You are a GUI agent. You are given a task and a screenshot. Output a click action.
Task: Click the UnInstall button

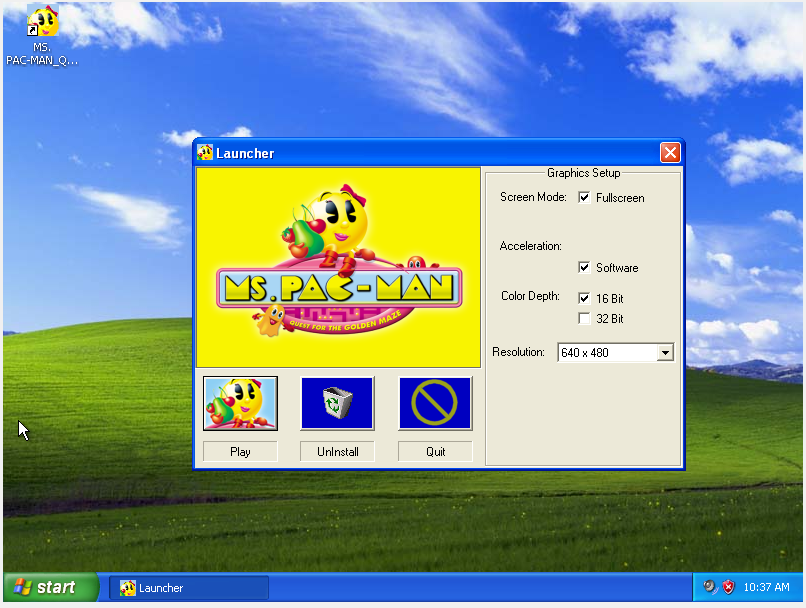[337, 452]
